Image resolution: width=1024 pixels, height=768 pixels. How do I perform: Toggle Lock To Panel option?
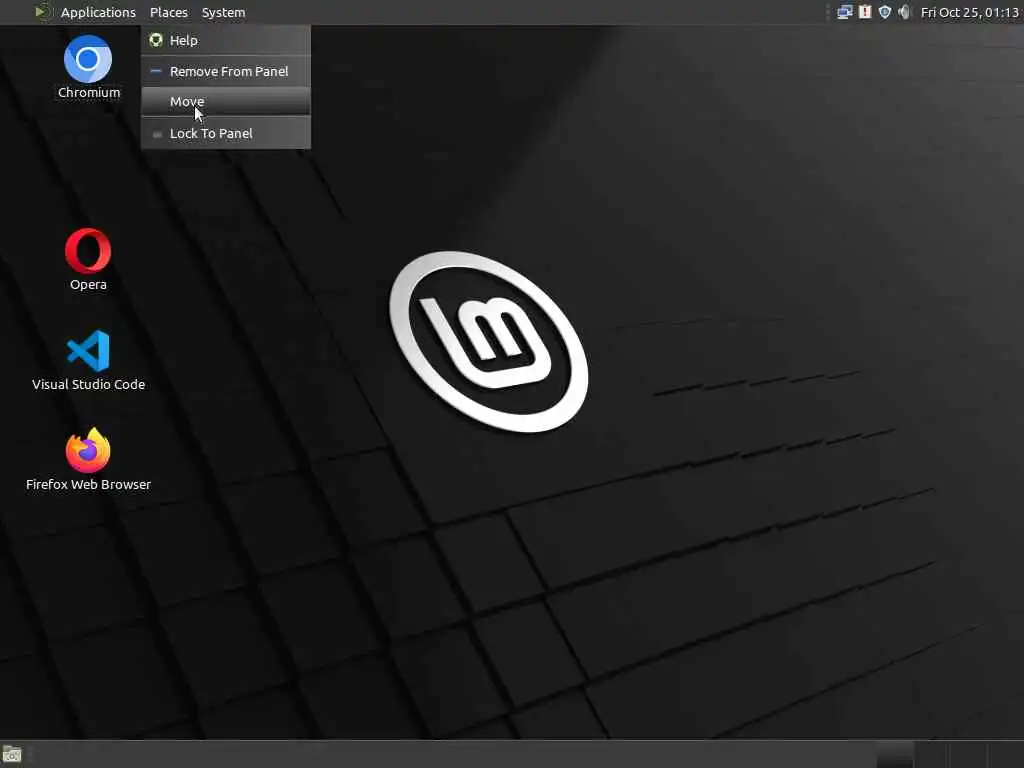coord(226,133)
